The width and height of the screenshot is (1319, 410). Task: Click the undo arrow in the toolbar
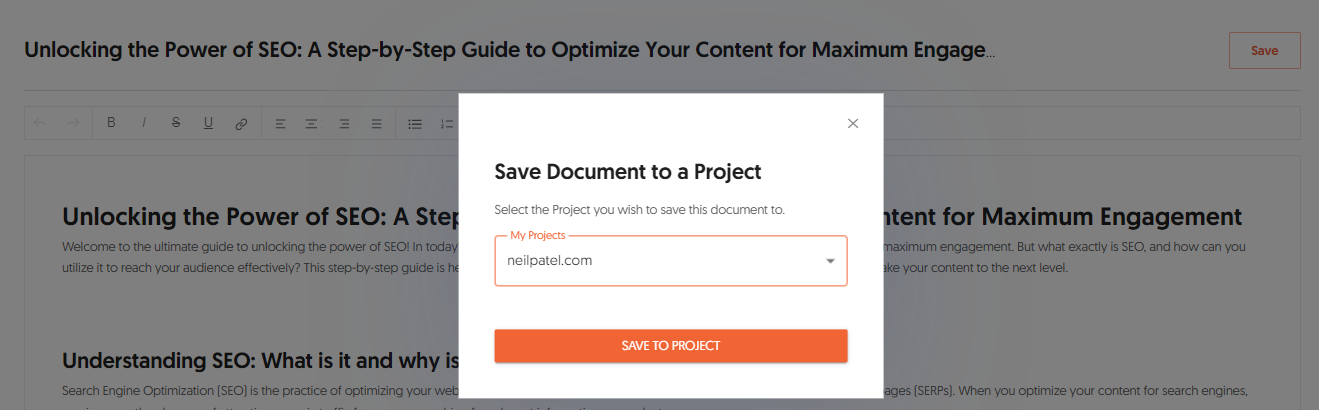pyautogui.click(x=40, y=123)
